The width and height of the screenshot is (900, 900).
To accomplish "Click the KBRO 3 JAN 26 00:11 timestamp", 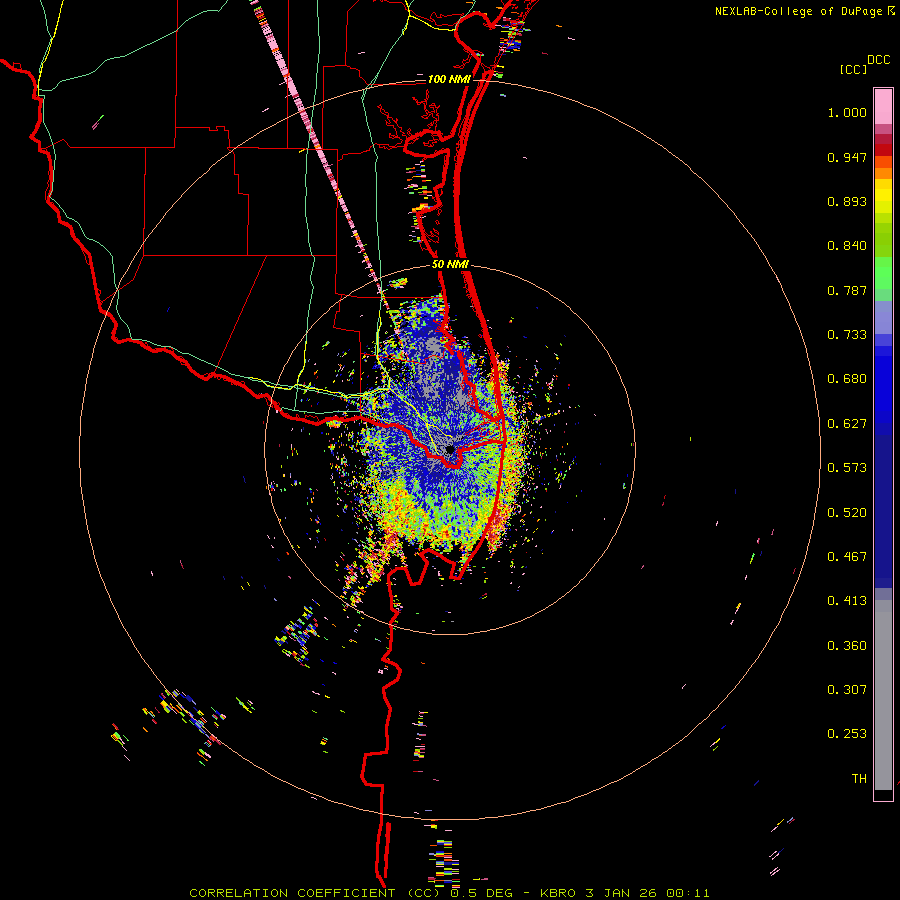I will (624, 893).
